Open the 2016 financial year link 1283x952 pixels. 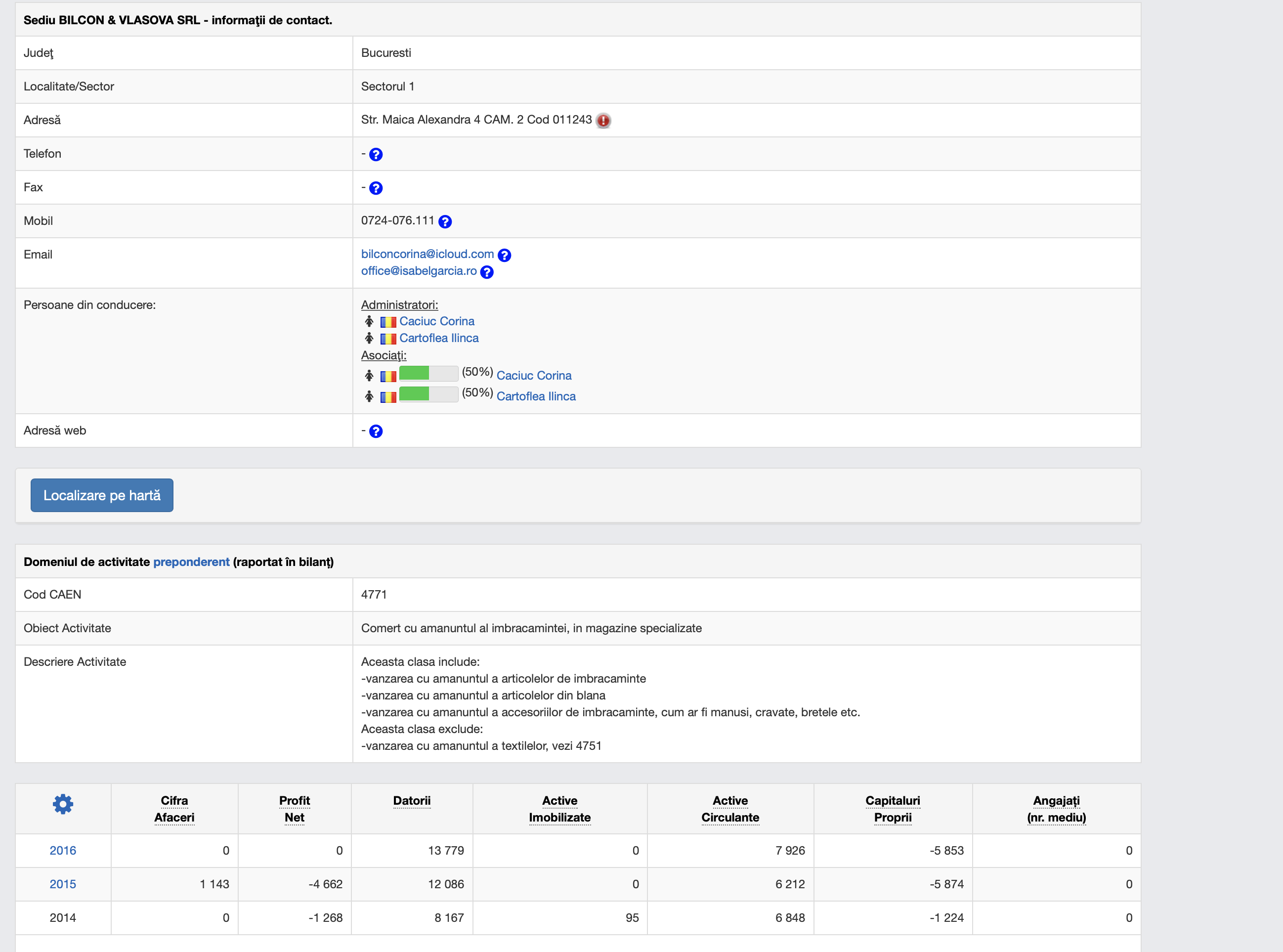pyautogui.click(x=63, y=851)
